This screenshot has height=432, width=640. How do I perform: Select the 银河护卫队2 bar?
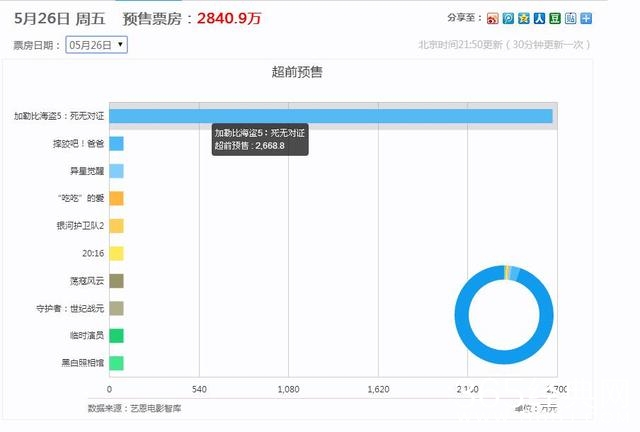point(116,226)
